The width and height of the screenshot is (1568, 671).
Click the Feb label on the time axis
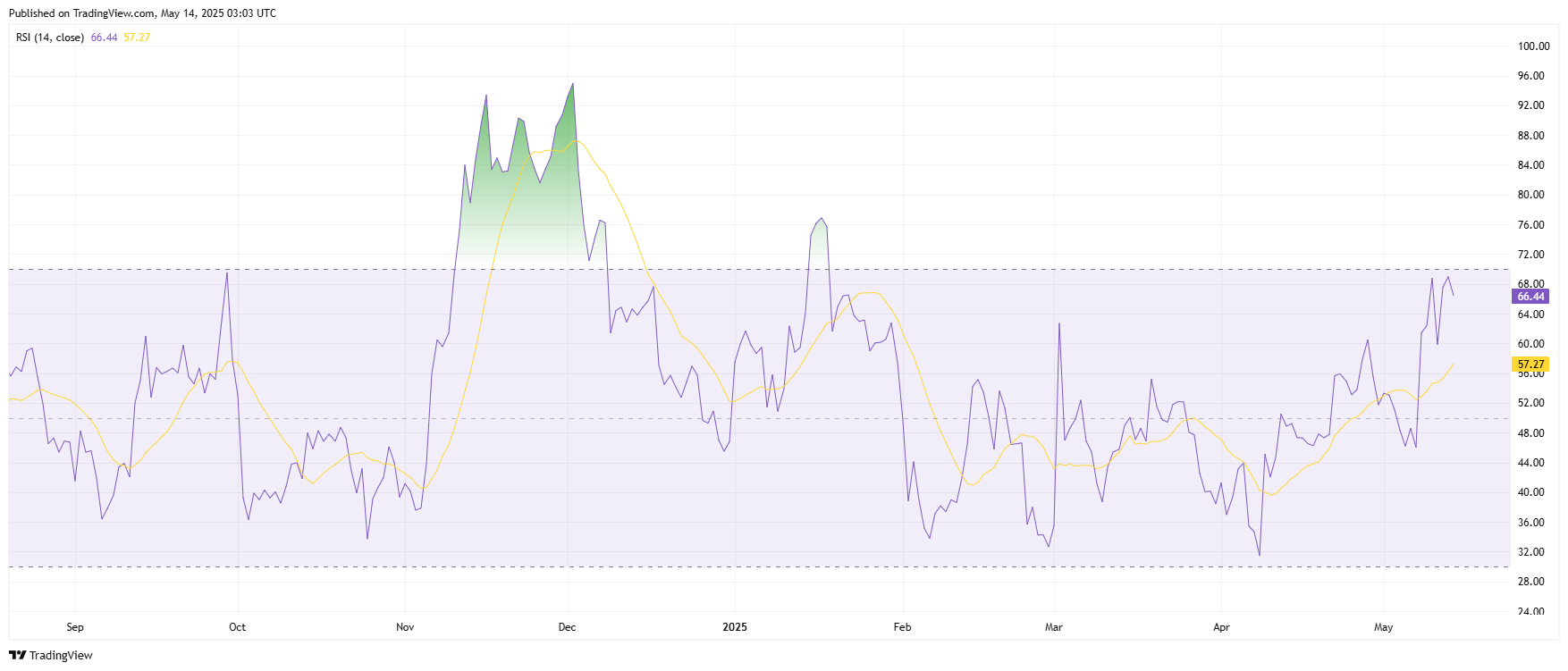point(903,627)
